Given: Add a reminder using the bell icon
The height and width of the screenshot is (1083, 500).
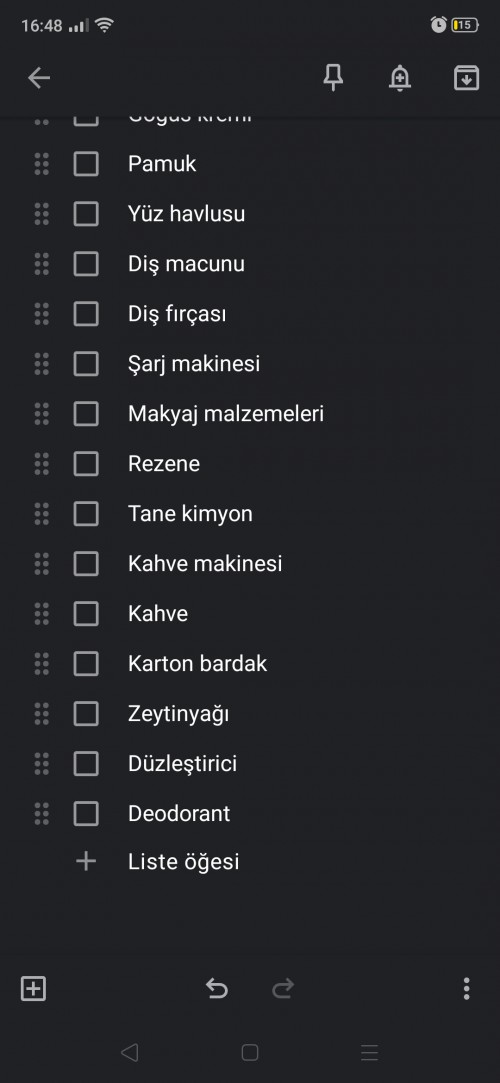Looking at the screenshot, I should [x=400, y=78].
